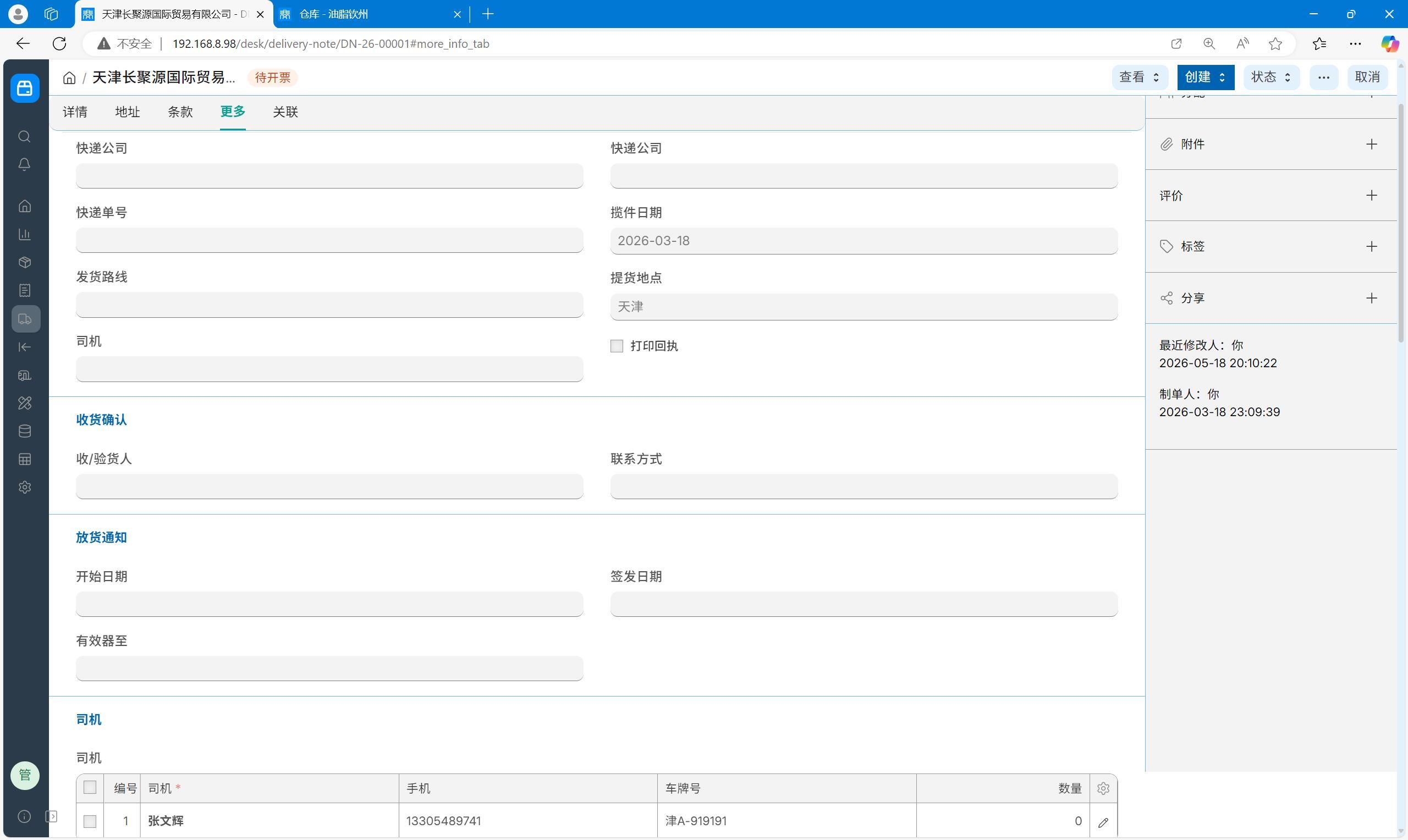Click the 放货通知 section heading
Viewport: 1408px width, 840px height.
pos(101,538)
